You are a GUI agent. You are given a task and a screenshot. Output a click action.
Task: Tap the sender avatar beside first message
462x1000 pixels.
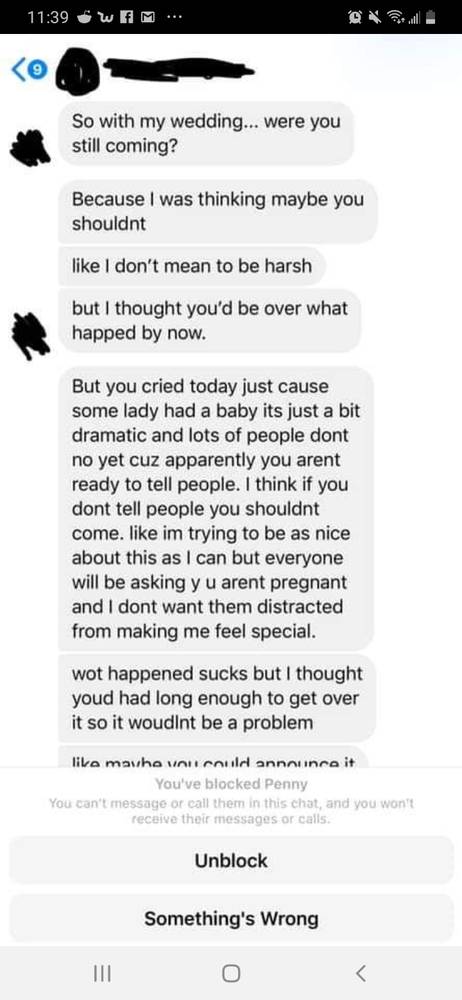tap(27, 147)
